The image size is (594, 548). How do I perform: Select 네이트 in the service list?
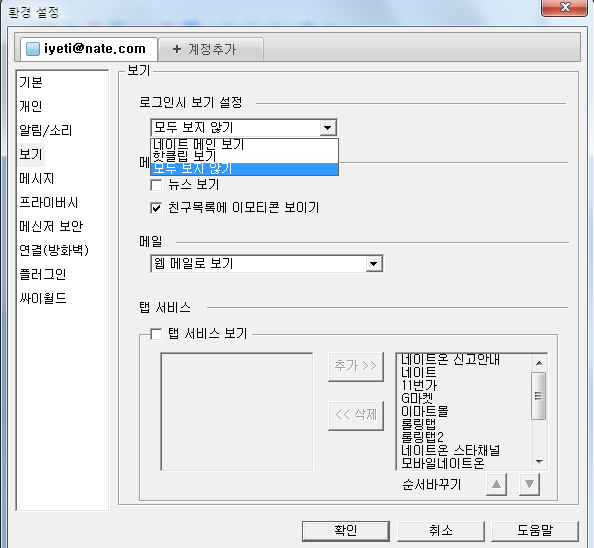[x=419, y=372]
